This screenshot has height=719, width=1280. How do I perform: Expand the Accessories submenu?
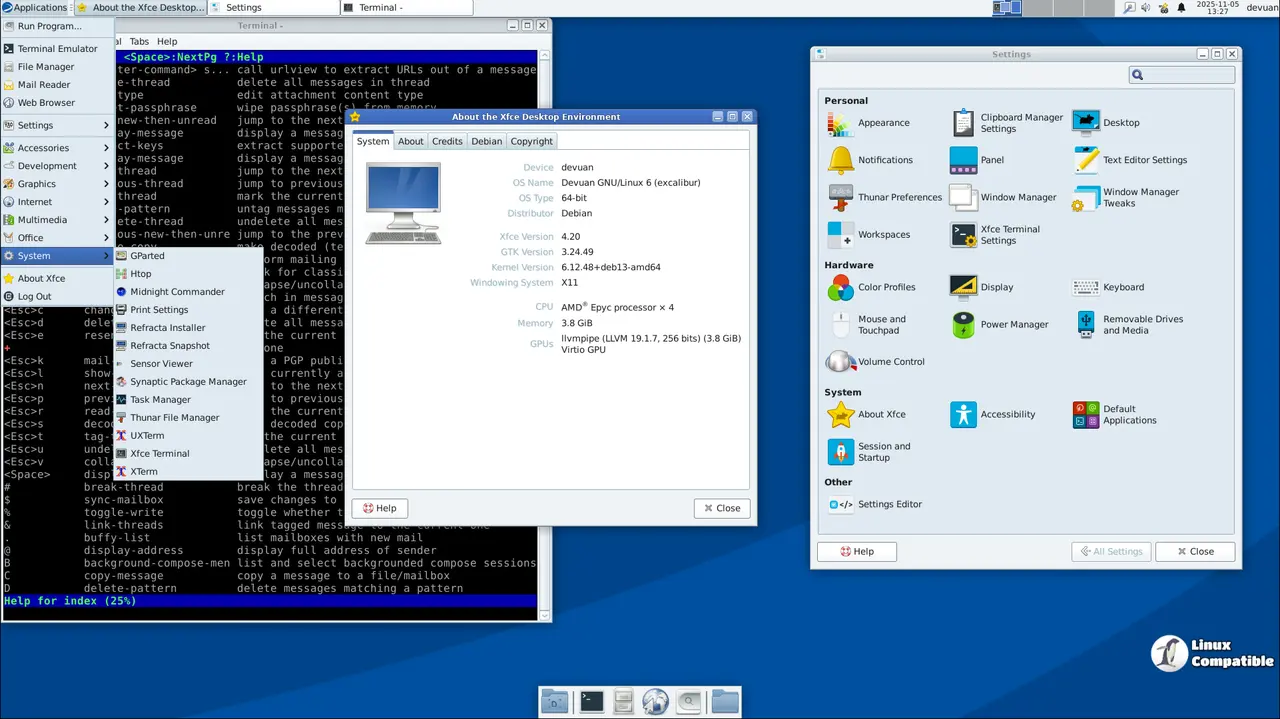point(43,148)
